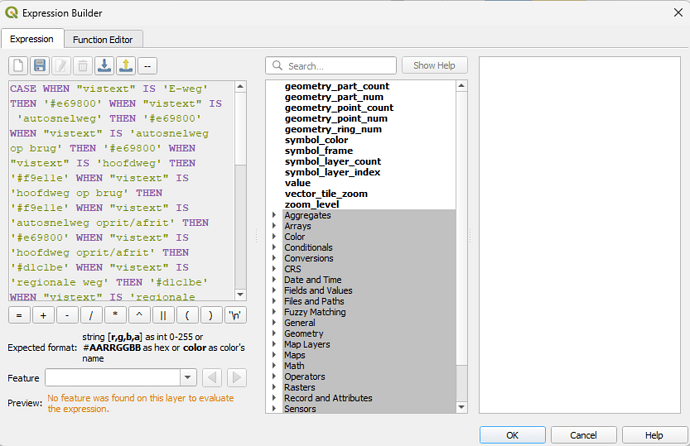Select the Rasters group
Image resolution: width=690 pixels, height=446 pixels.
point(300,388)
